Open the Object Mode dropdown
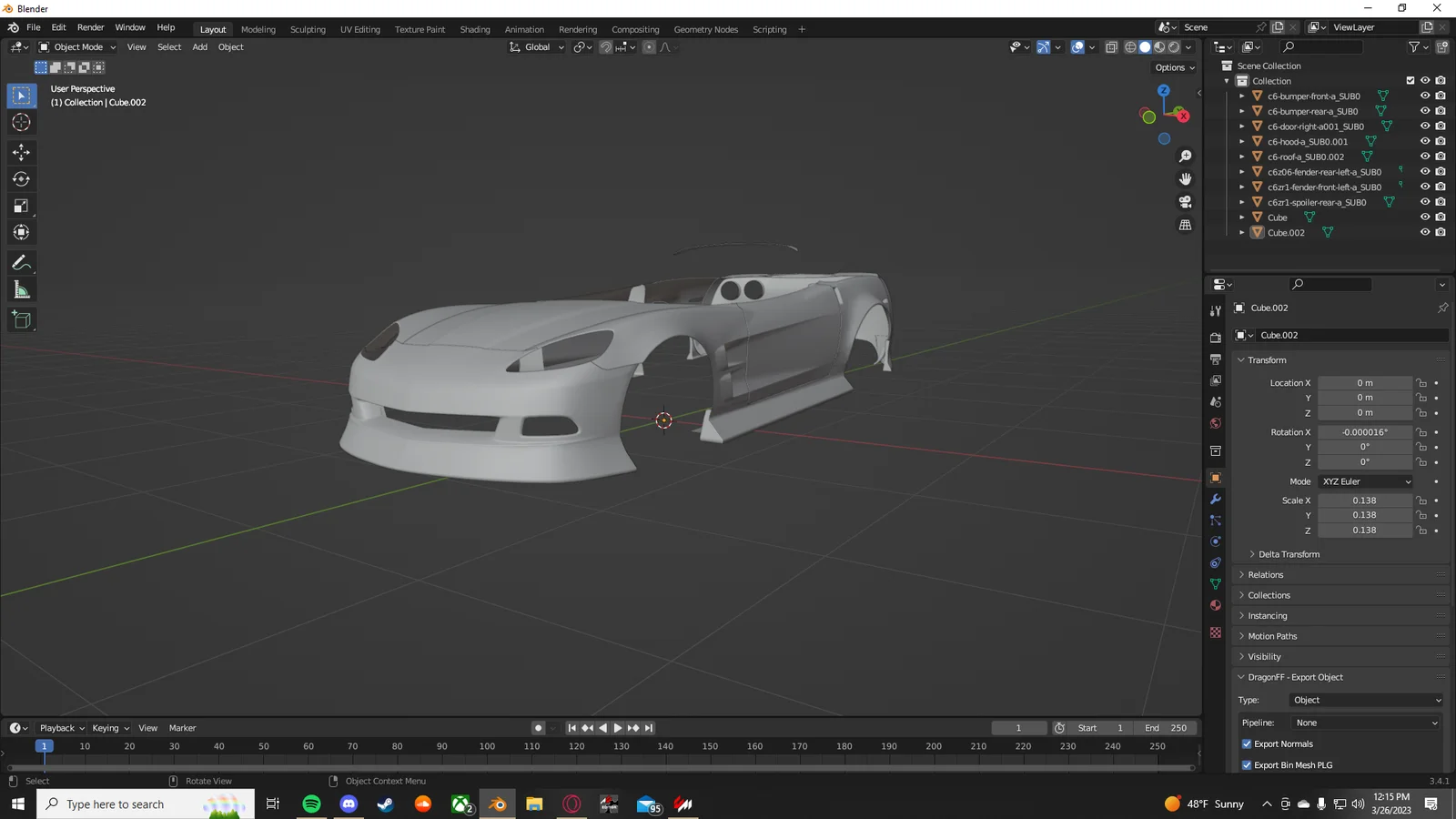 (x=80, y=46)
